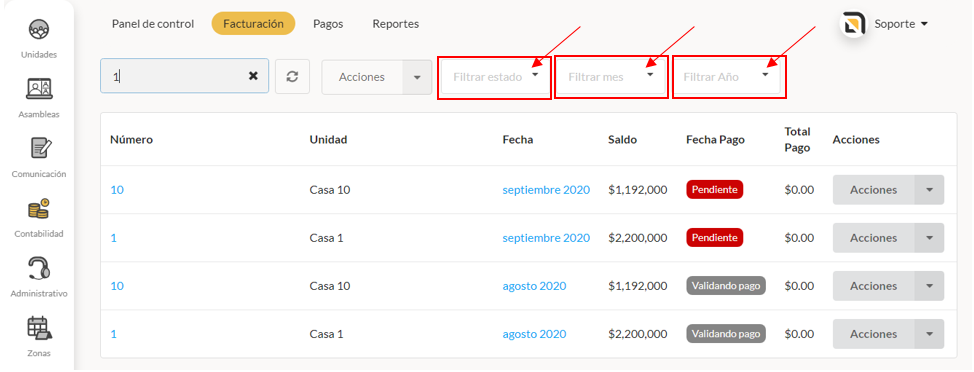Click the refresh icon button
Viewport: 974px width, 372px height.
coord(293,76)
